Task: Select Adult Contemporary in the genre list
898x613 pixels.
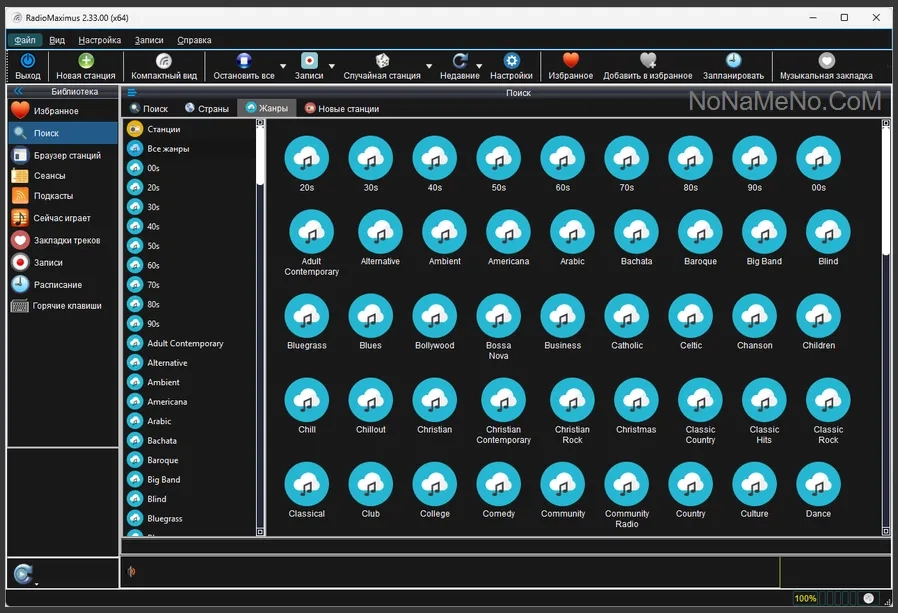Action: (x=185, y=343)
